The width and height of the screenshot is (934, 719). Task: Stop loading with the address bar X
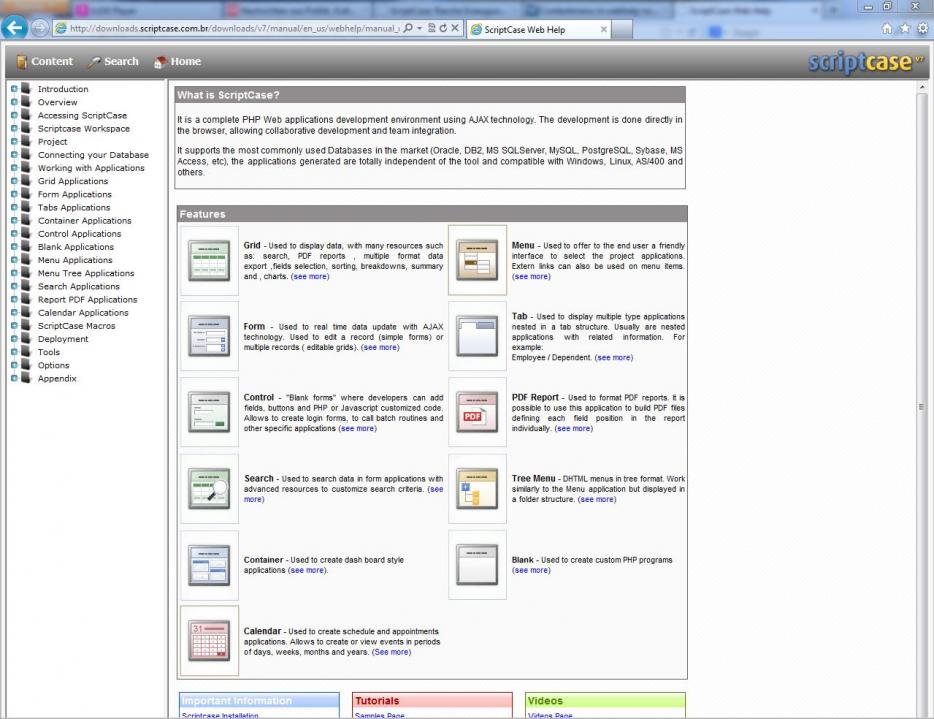[x=455, y=28]
